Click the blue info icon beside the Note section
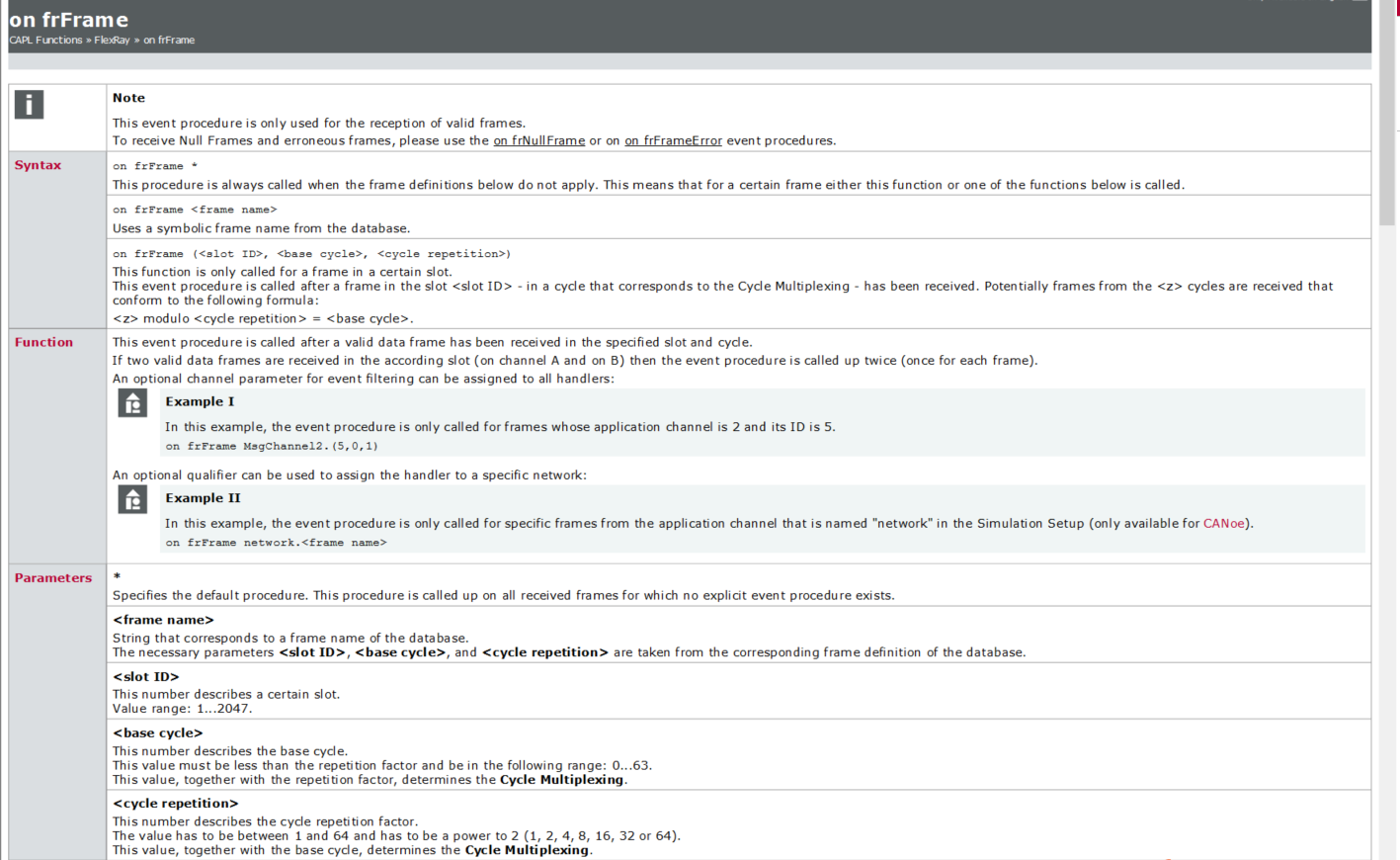This screenshot has width=1400, height=860. 29,104
